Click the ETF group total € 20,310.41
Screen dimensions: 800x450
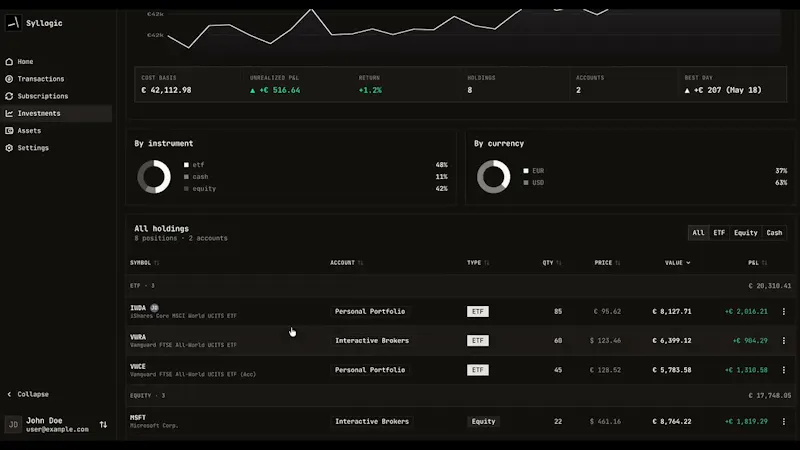[770, 286]
